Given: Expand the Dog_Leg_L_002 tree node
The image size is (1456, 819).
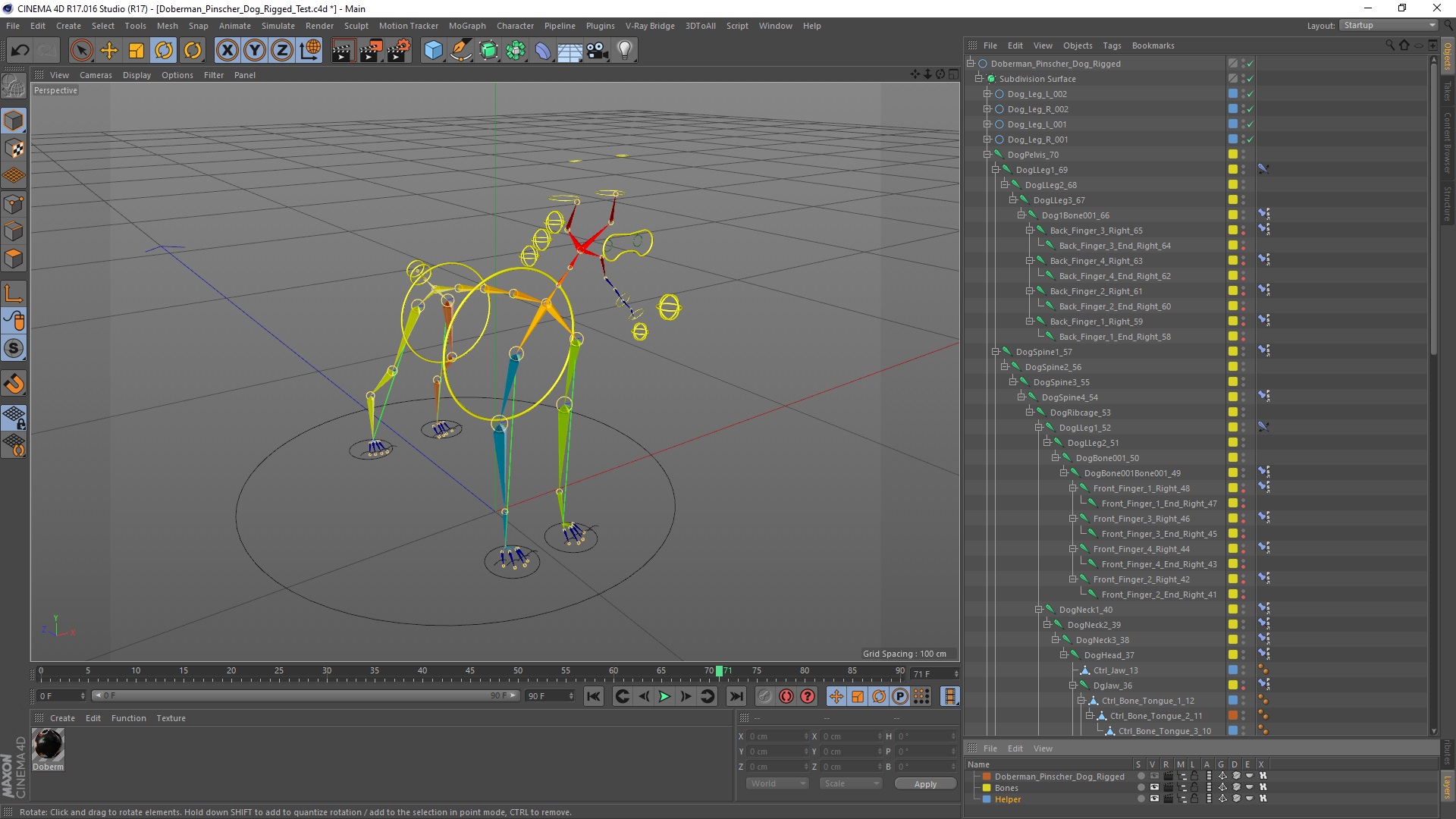Looking at the screenshot, I should (x=987, y=94).
